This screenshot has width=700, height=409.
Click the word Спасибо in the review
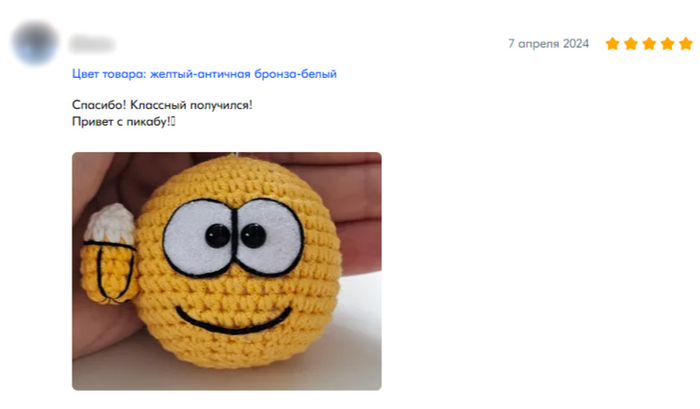(99, 105)
